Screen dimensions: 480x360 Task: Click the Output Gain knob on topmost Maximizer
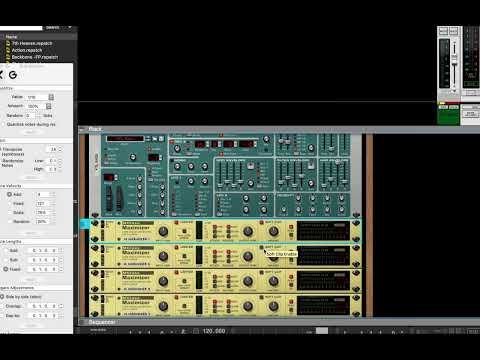pos(248,231)
